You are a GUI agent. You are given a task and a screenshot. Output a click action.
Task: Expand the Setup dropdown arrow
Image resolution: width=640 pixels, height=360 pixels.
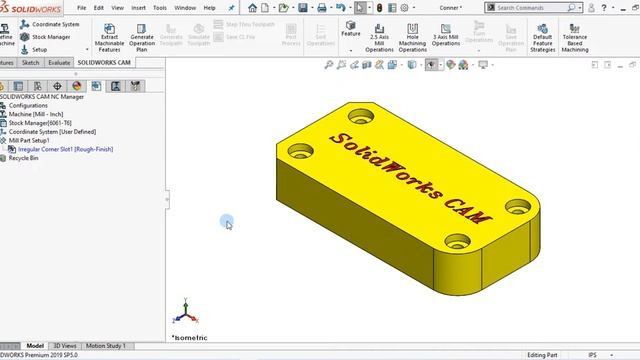[87, 49]
